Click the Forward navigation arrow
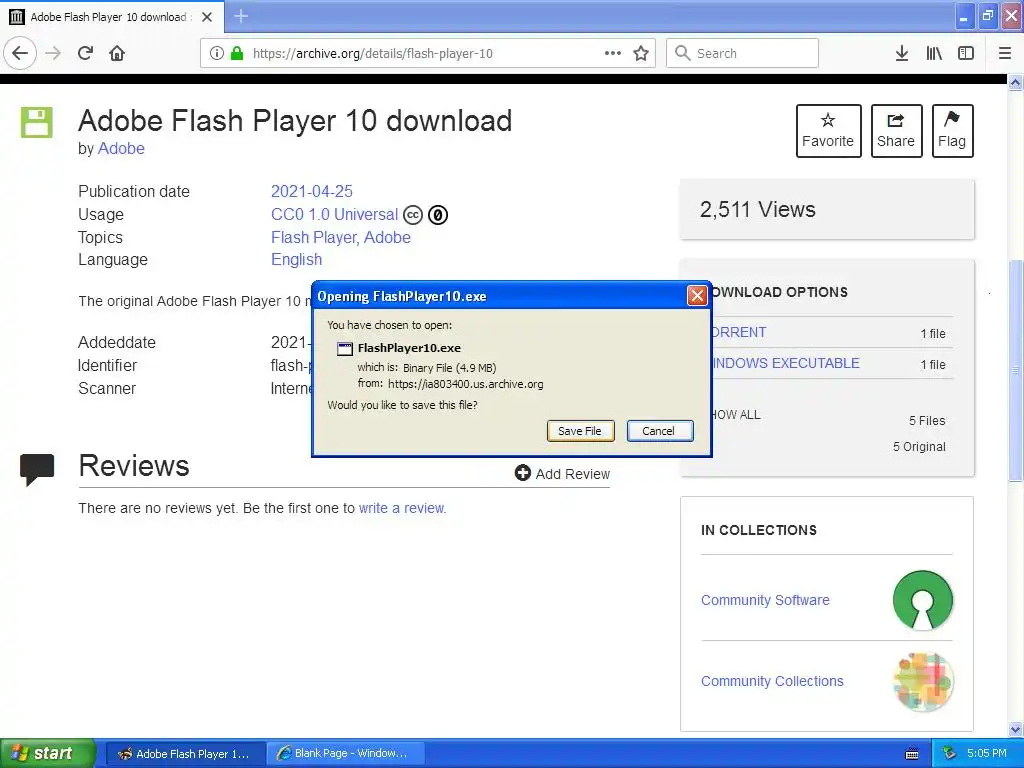Image resolution: width=1024 pixels, height=768 pixels. [x=53, y=53]
